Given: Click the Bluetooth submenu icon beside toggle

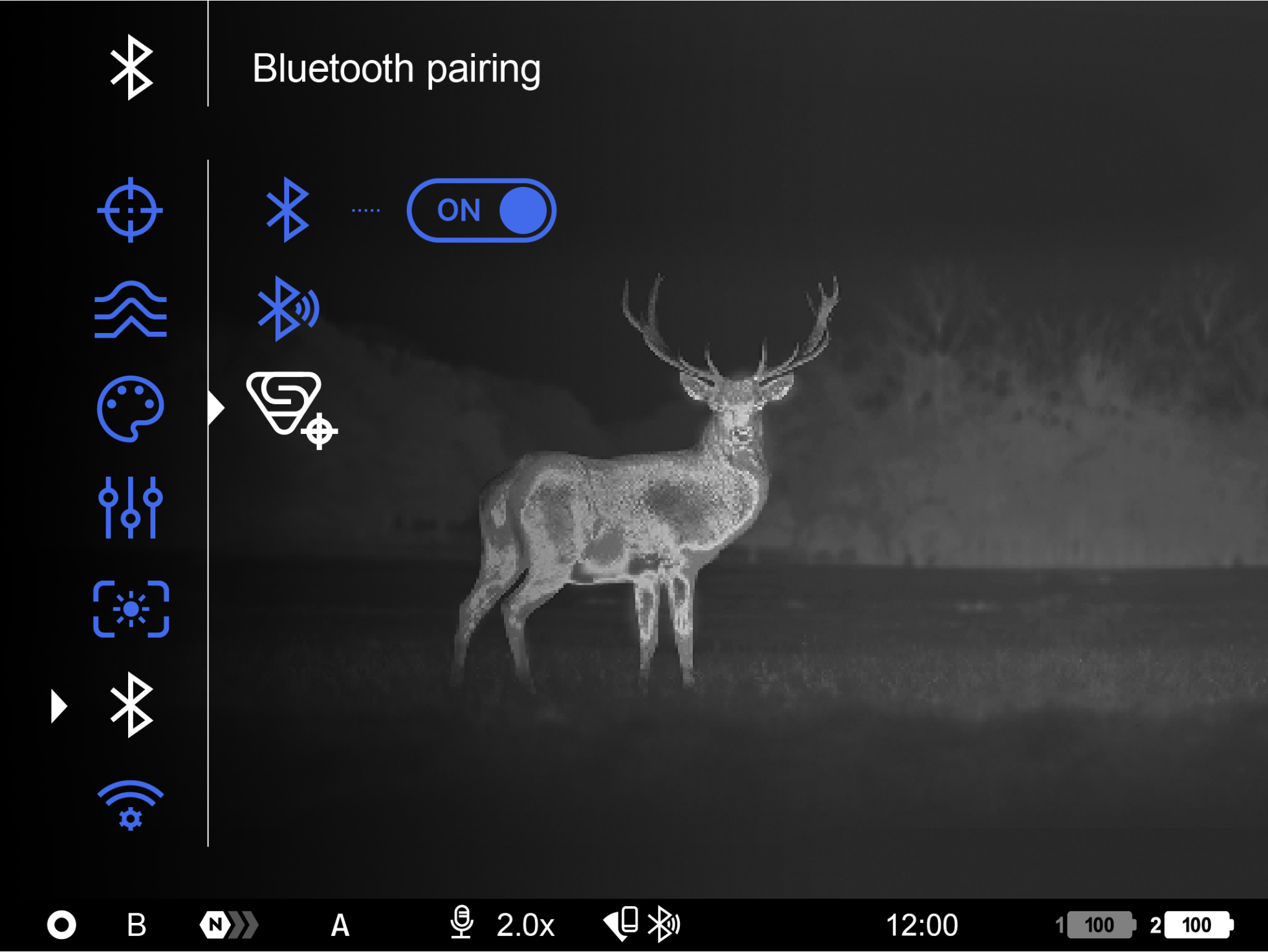Looking at the screenshot, I should pyautogui.click(x=287, y=210).
